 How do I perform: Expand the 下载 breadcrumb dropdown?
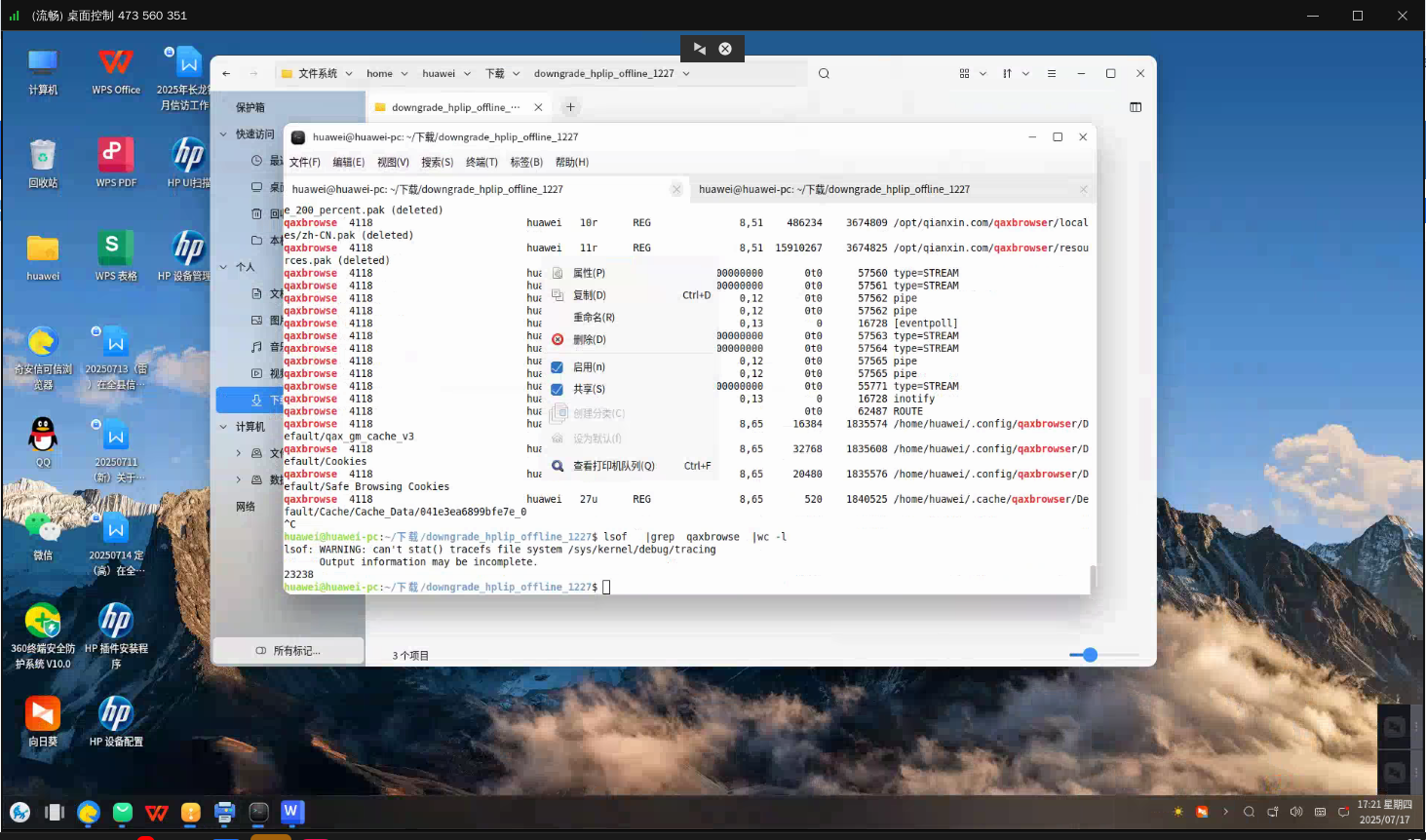(x=517, y=74)
